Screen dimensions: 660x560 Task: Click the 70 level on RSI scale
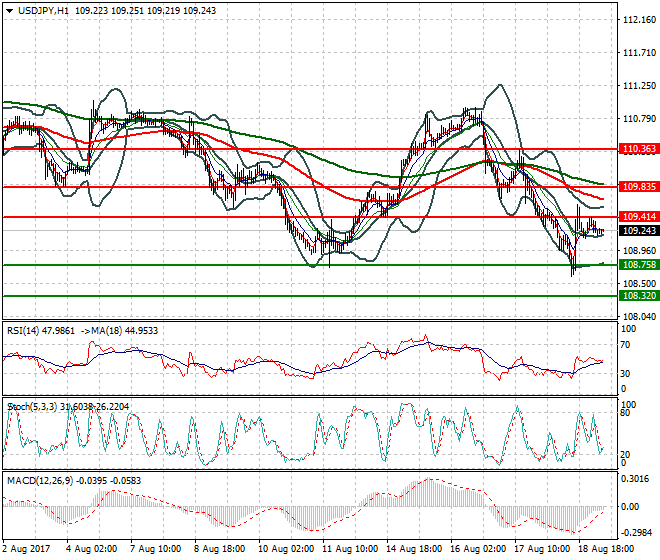[627, 345]
